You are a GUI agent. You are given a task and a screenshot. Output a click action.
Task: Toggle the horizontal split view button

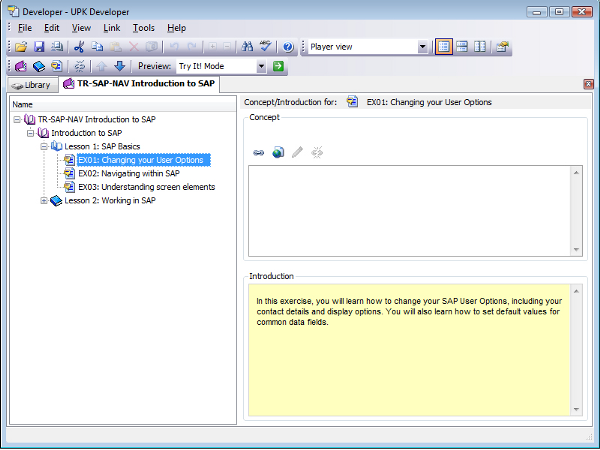click(462, 47)
